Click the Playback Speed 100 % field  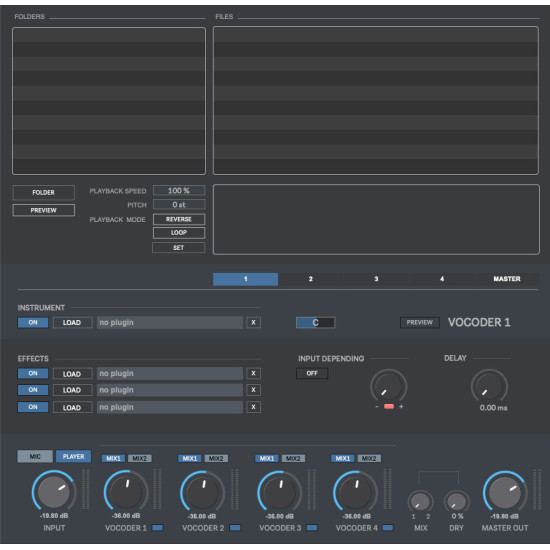(179, 190)
